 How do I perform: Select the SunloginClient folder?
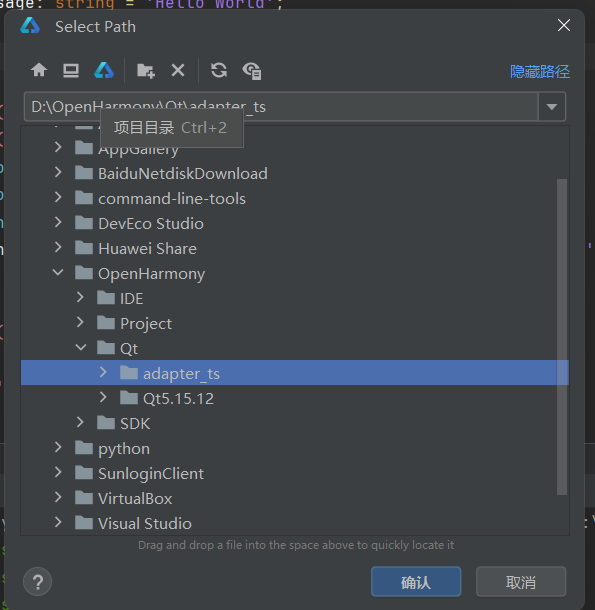tap(151, 474)
